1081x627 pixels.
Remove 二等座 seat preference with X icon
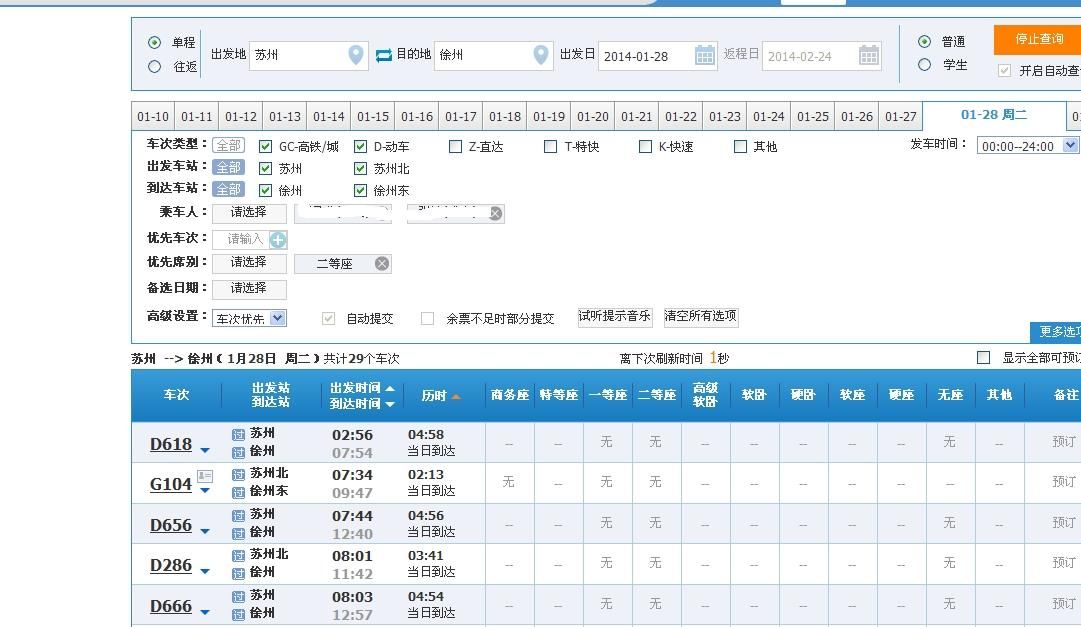(382, 263)
